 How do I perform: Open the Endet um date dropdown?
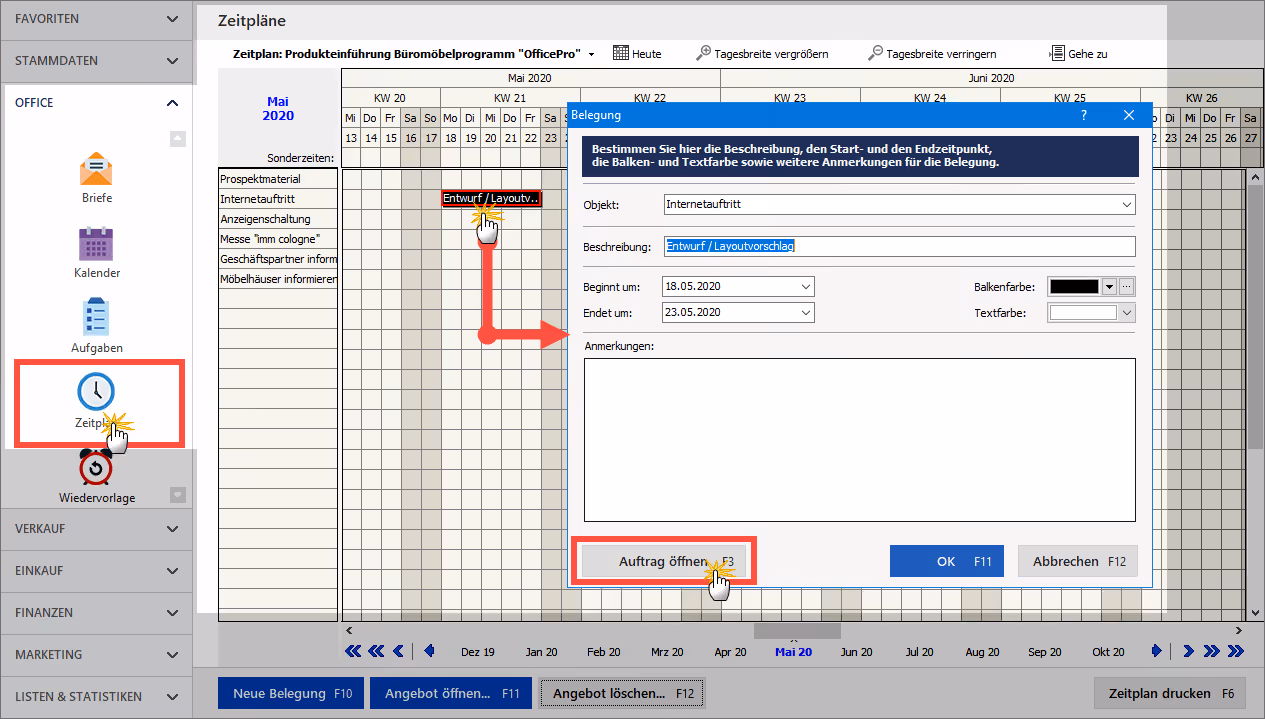[x=806, y=313]
